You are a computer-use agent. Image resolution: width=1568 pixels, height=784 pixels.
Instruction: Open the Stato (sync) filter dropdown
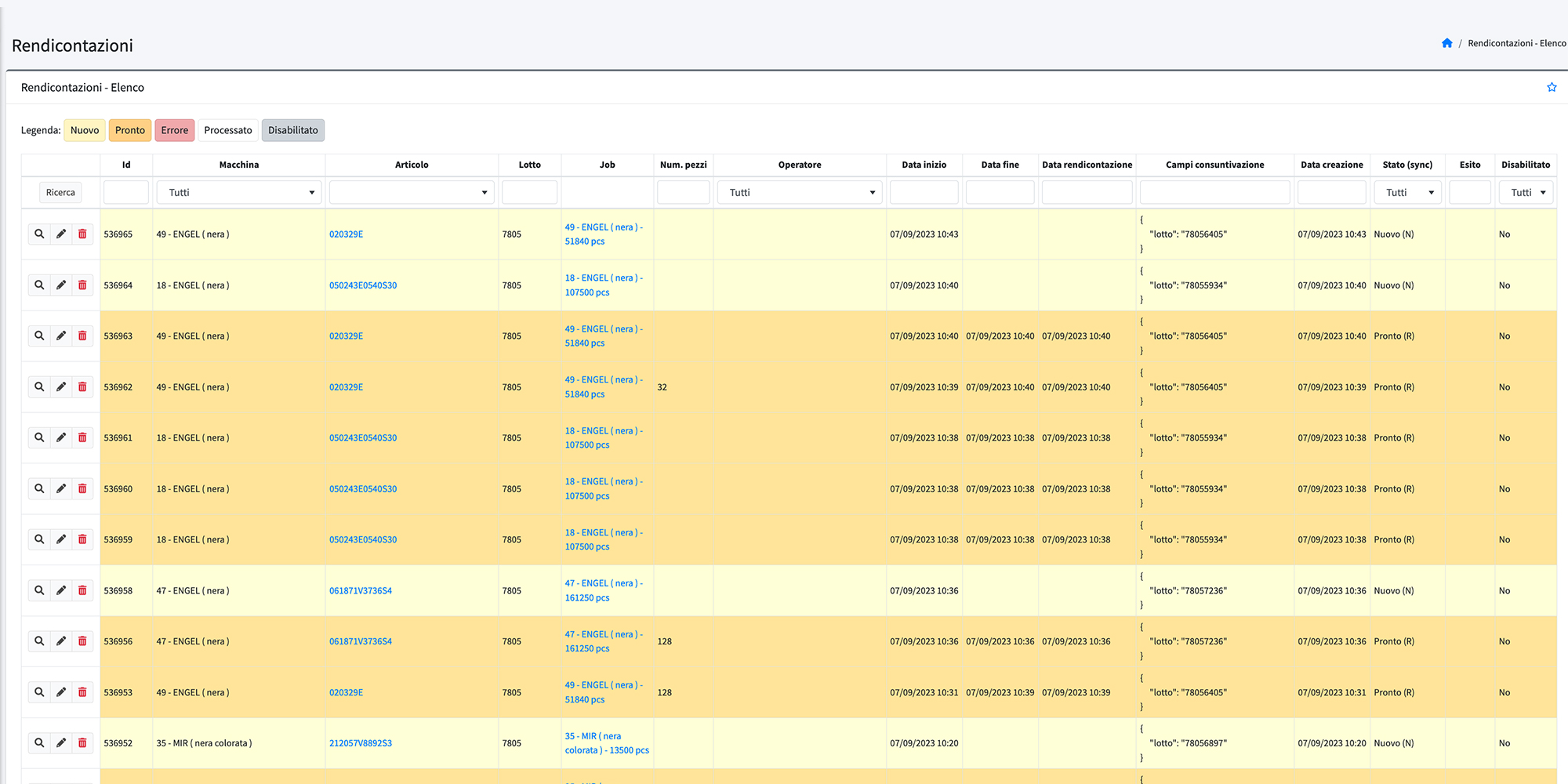pos(1408,193)
